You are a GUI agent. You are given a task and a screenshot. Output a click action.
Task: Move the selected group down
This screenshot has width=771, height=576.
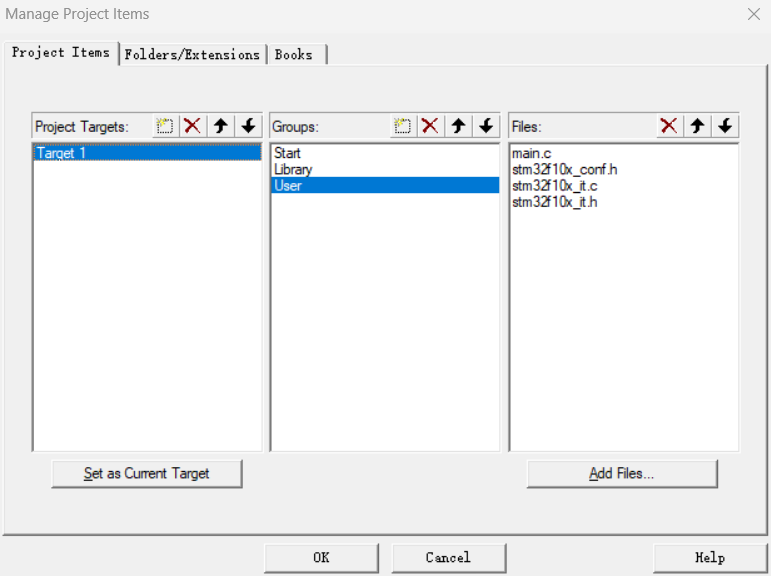[486, 126]
